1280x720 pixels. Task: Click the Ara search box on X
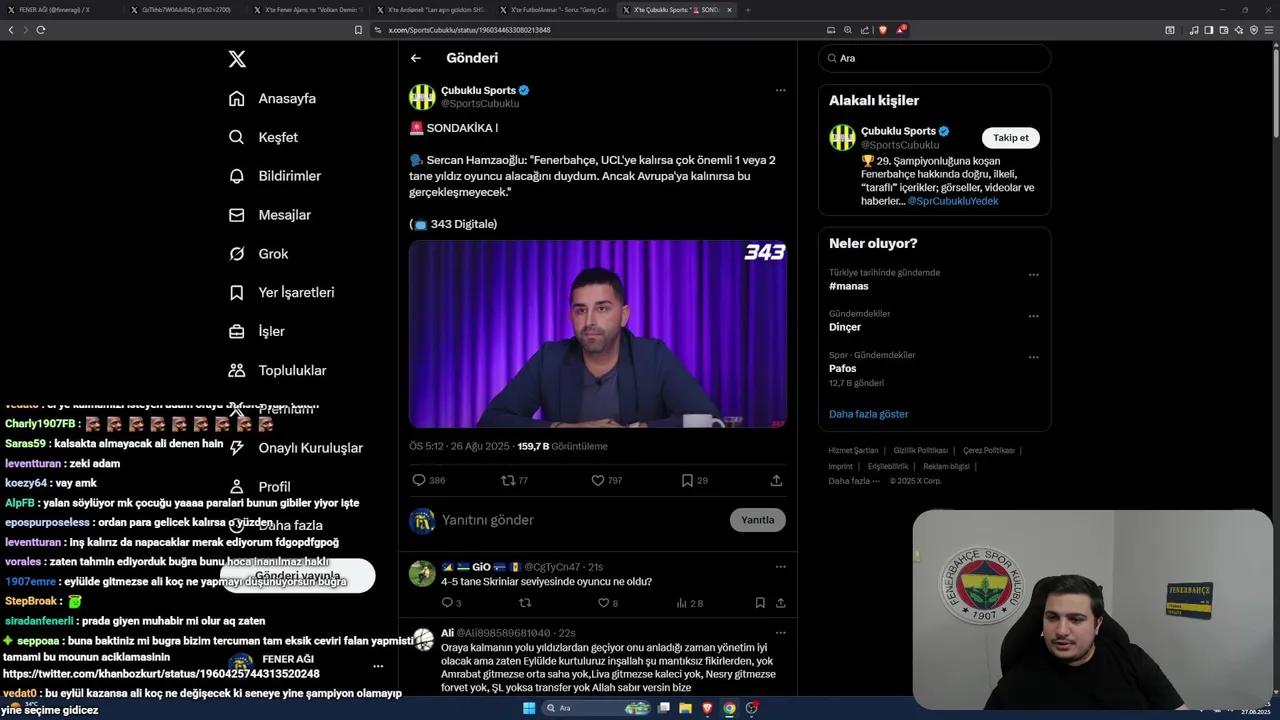pyautogui.click(x=935, y=58)
